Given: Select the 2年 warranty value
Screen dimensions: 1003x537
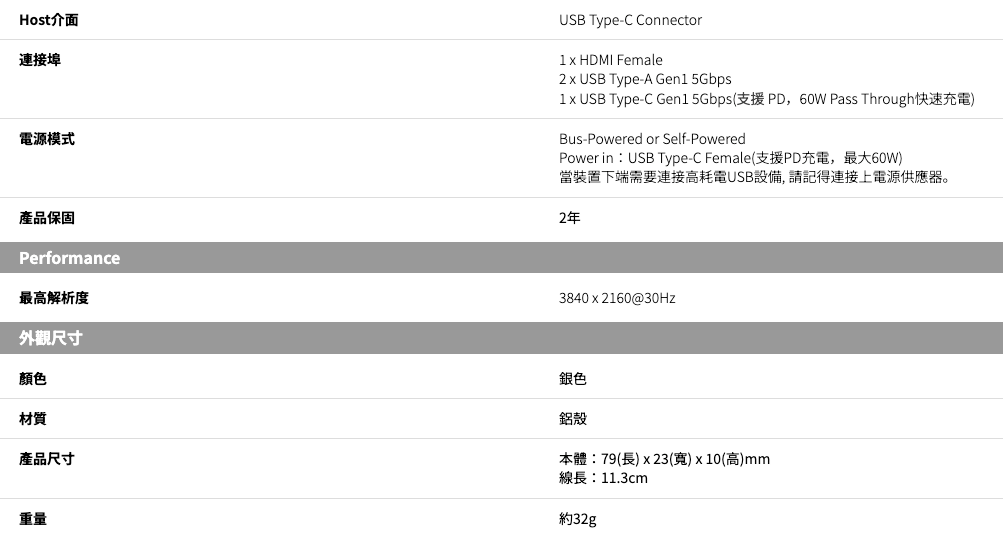Looking at the screenshot, I should (x=569, y=218).
